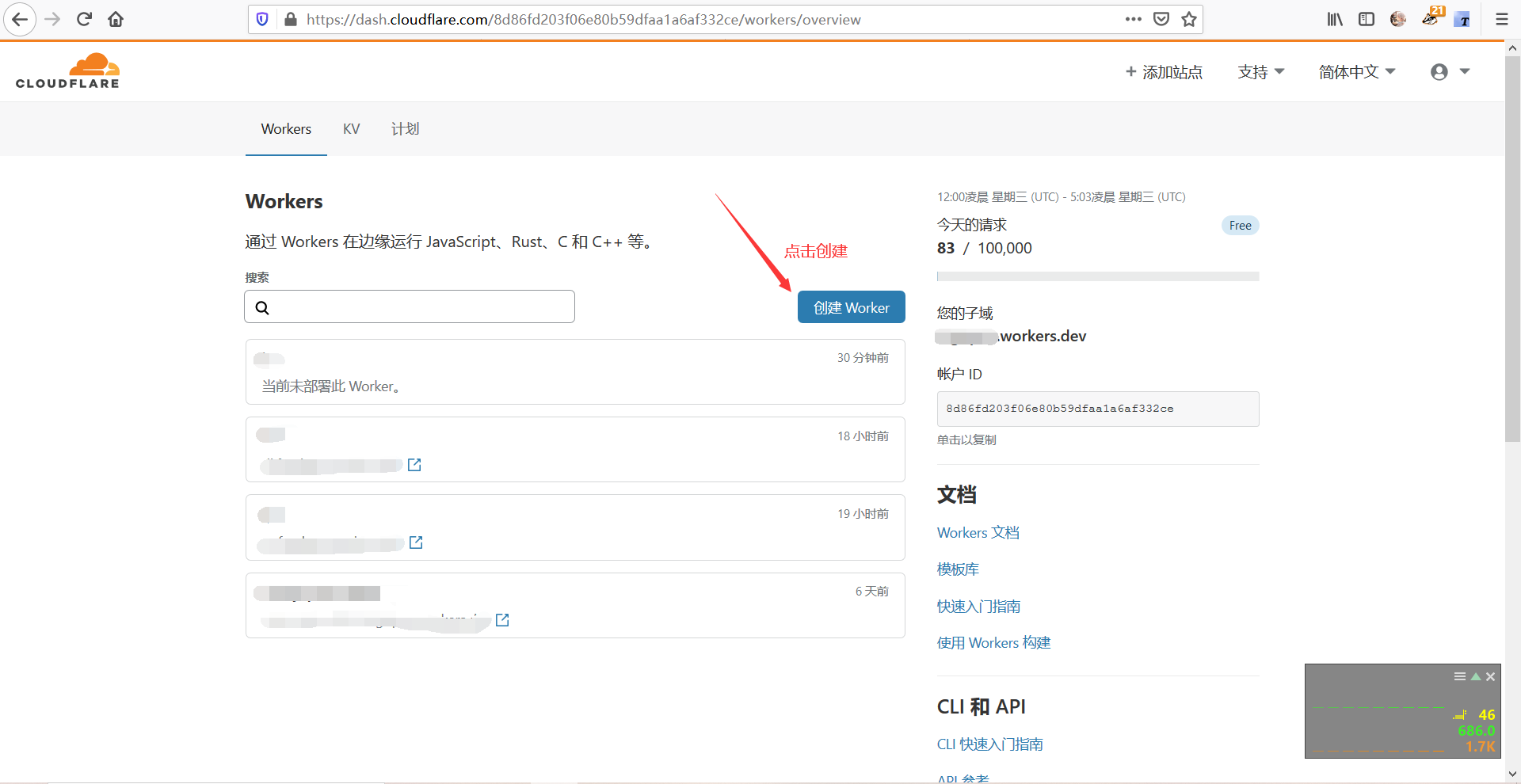Click 添加站点 to add a site
This screenshot has width=1521, height=784.
coord(1164,72)
